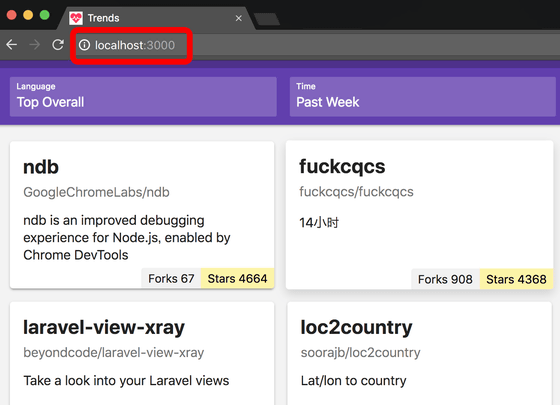The height and width of the screenshot is (405, 560).
Task: Click beyondcode/laravel-view-xray path text
Action: 114,352
